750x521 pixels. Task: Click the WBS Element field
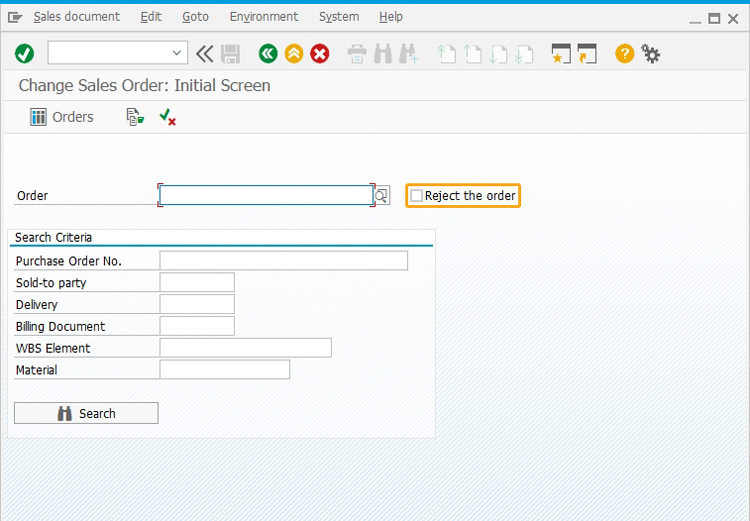(x=245, y=348)
